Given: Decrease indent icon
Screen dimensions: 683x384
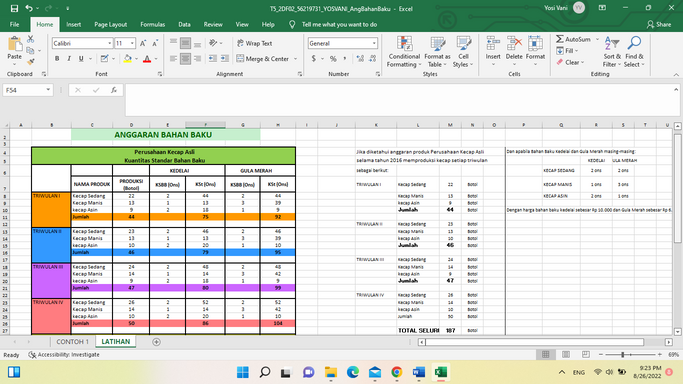Looking at the screenshot, I should pos(213,58).
